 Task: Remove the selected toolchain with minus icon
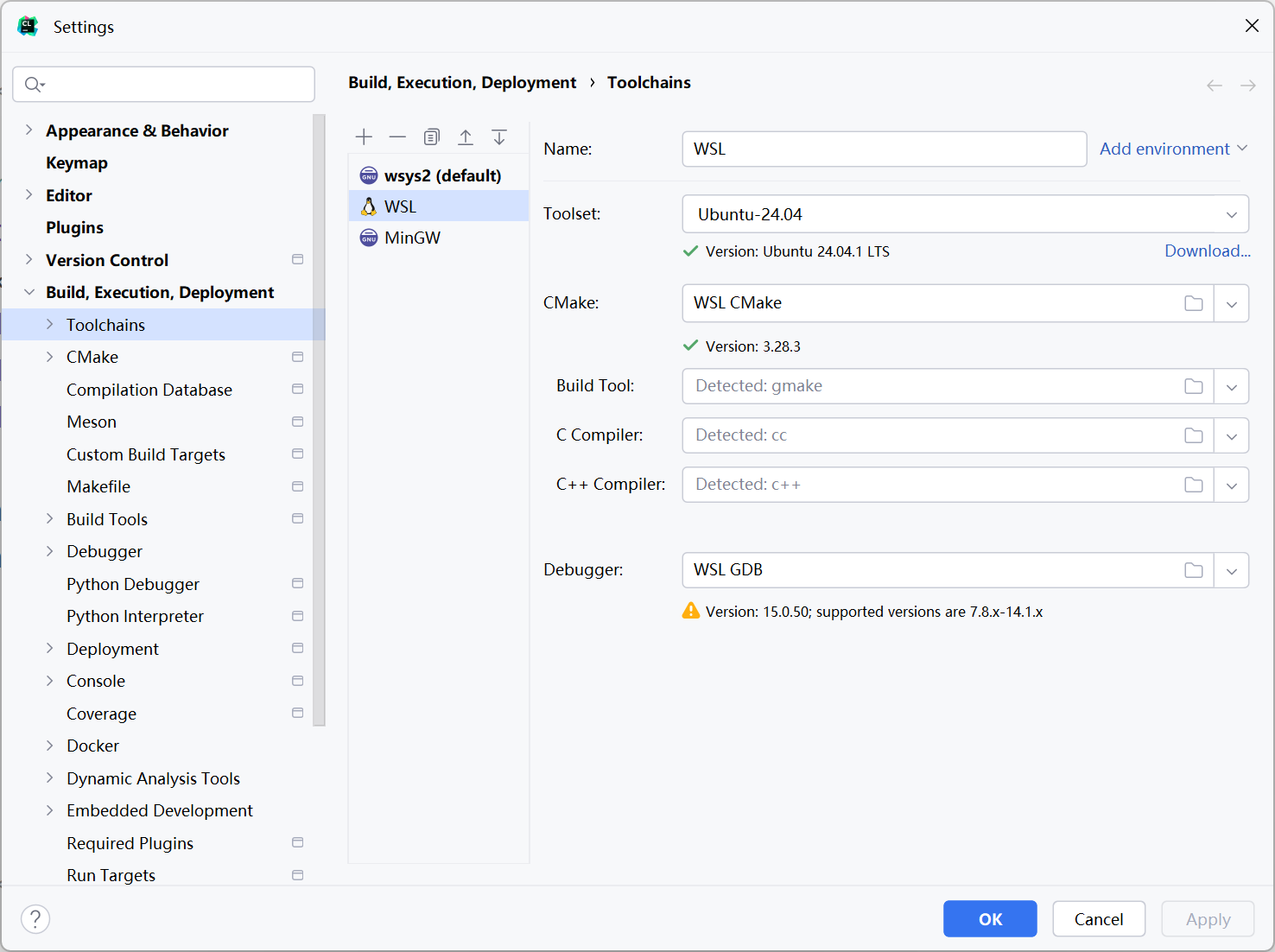(397, 136)
